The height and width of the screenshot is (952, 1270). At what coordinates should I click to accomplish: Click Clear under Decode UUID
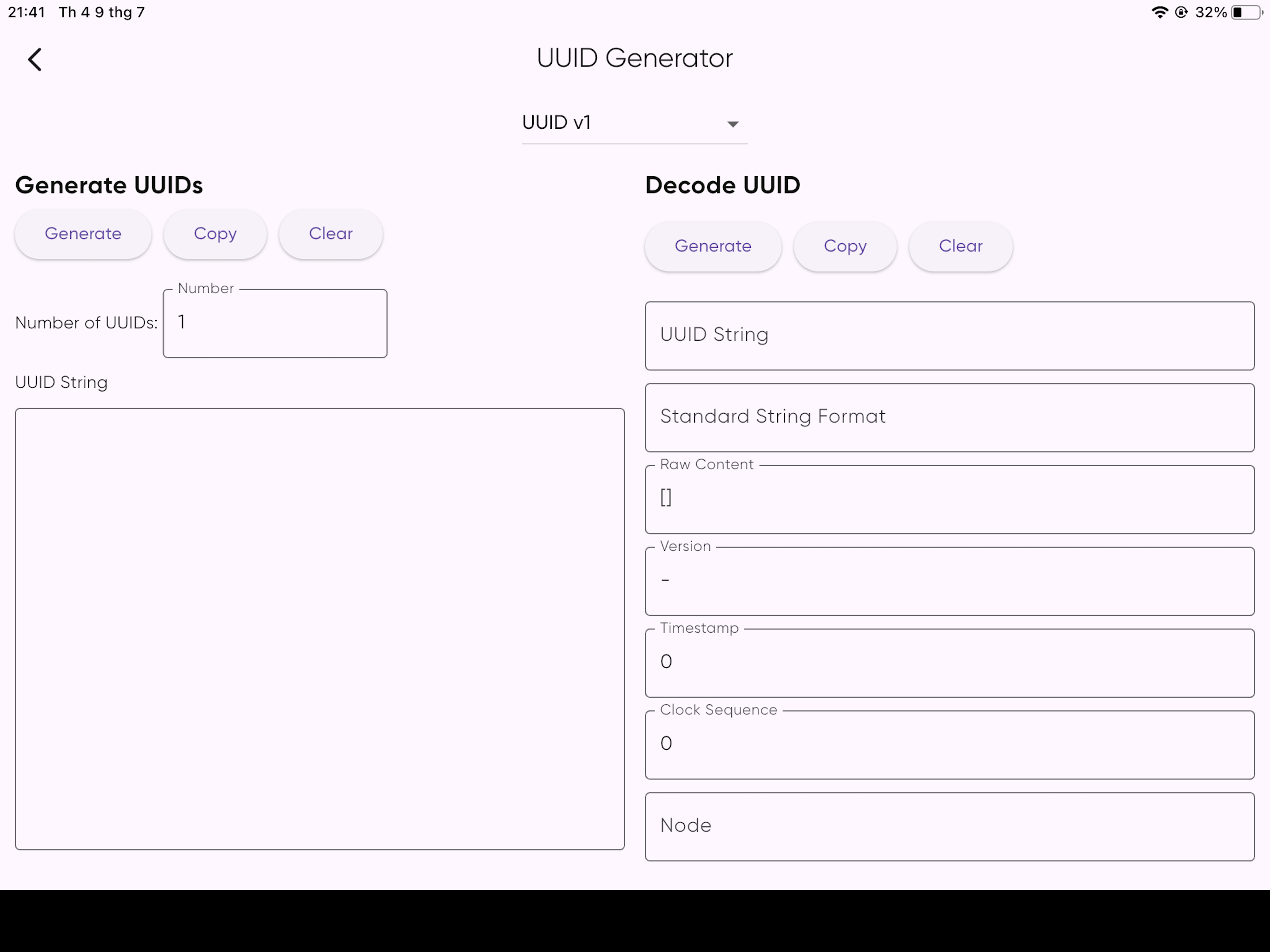pyautogui.click(x=960, y=246)
